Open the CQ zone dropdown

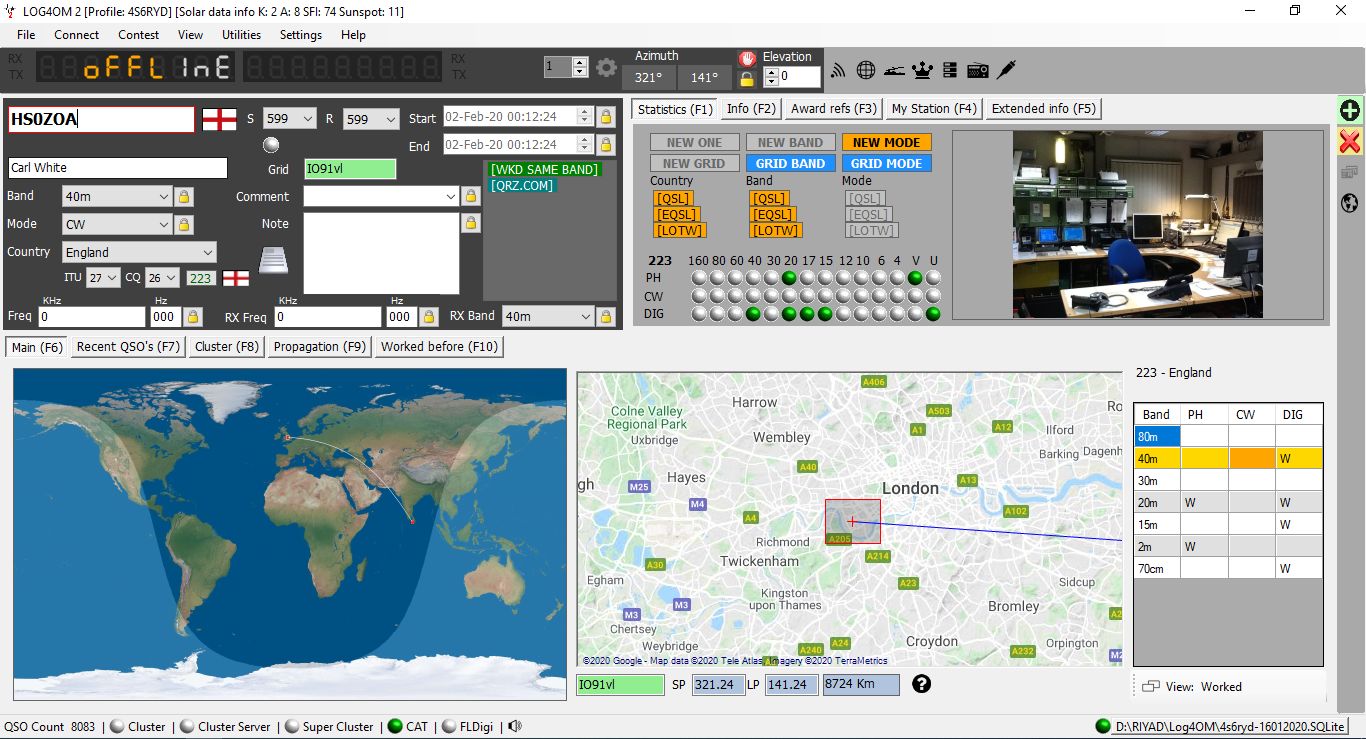172,278
